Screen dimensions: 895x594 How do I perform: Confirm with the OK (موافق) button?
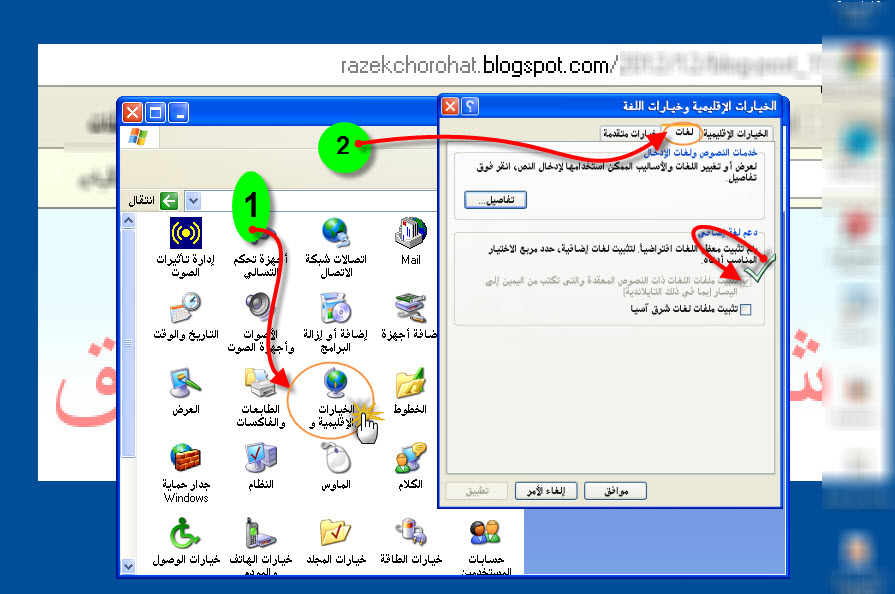[x=615, y=491]
